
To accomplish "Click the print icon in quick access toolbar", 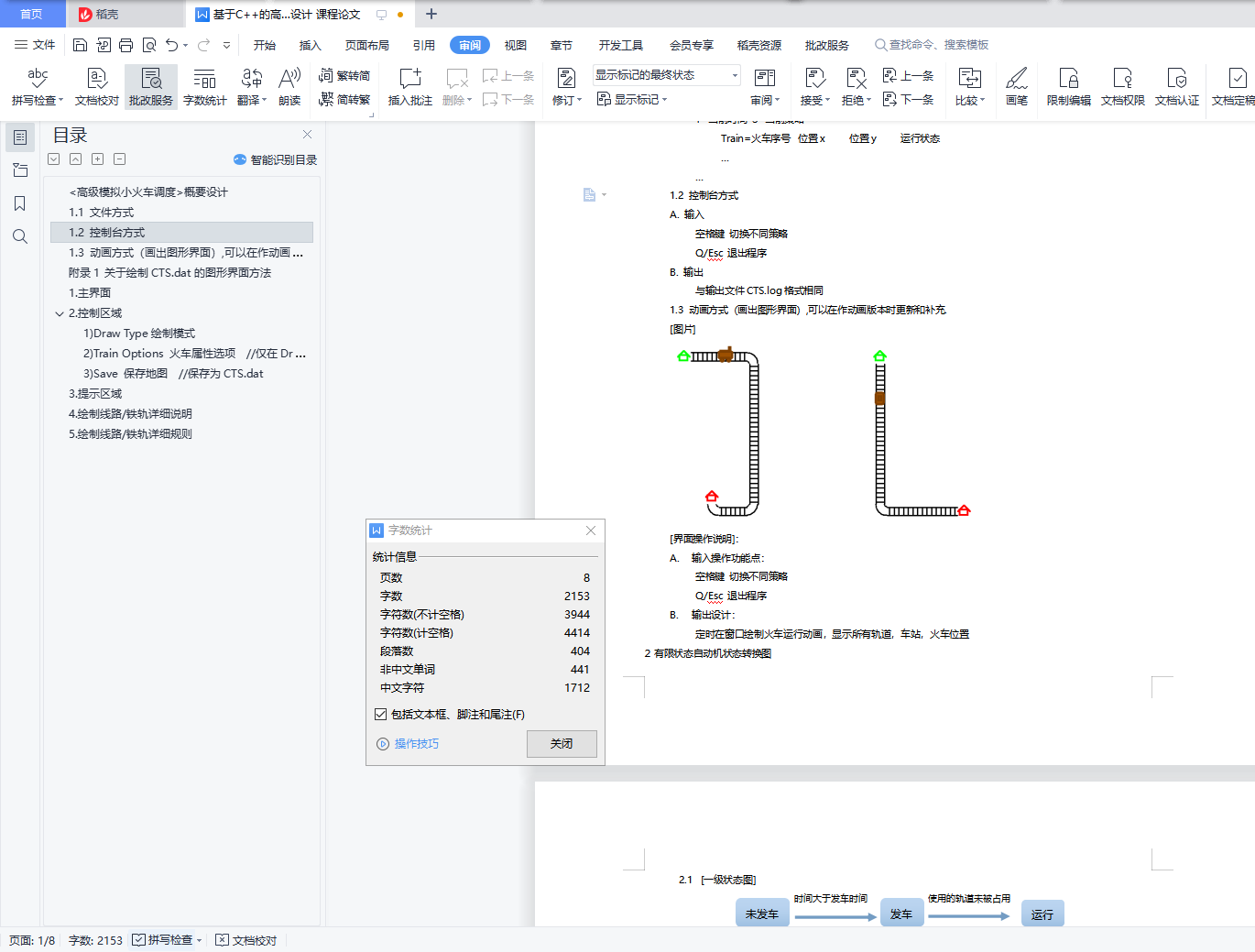I will click(x=126, y=45).
